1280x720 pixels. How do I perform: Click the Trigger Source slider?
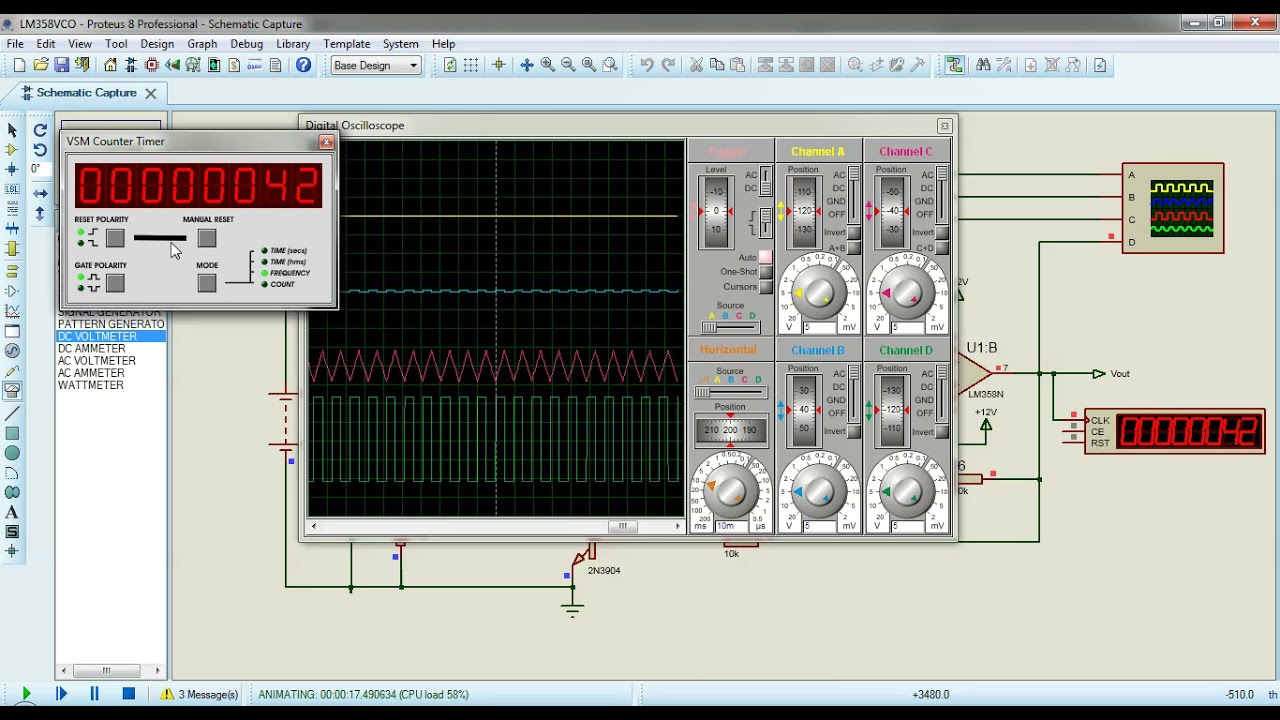[730, 328]
